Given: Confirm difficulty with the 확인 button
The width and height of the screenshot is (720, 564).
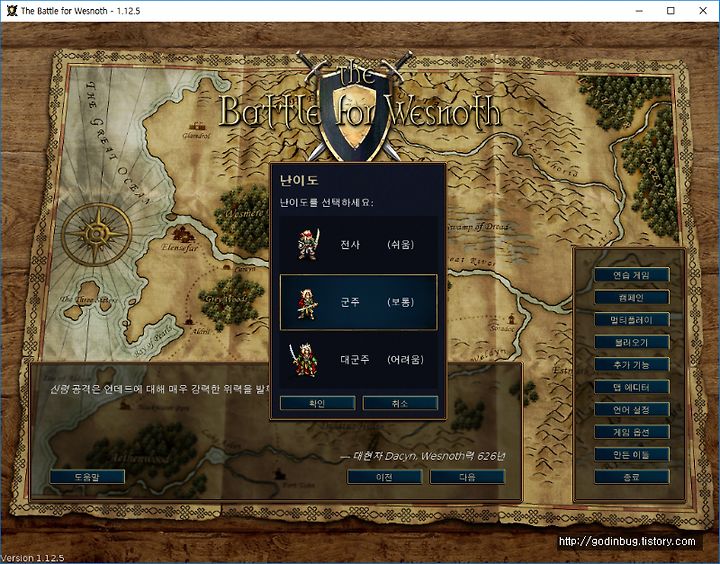Looking at the screenshot, I should click(317, 403).
